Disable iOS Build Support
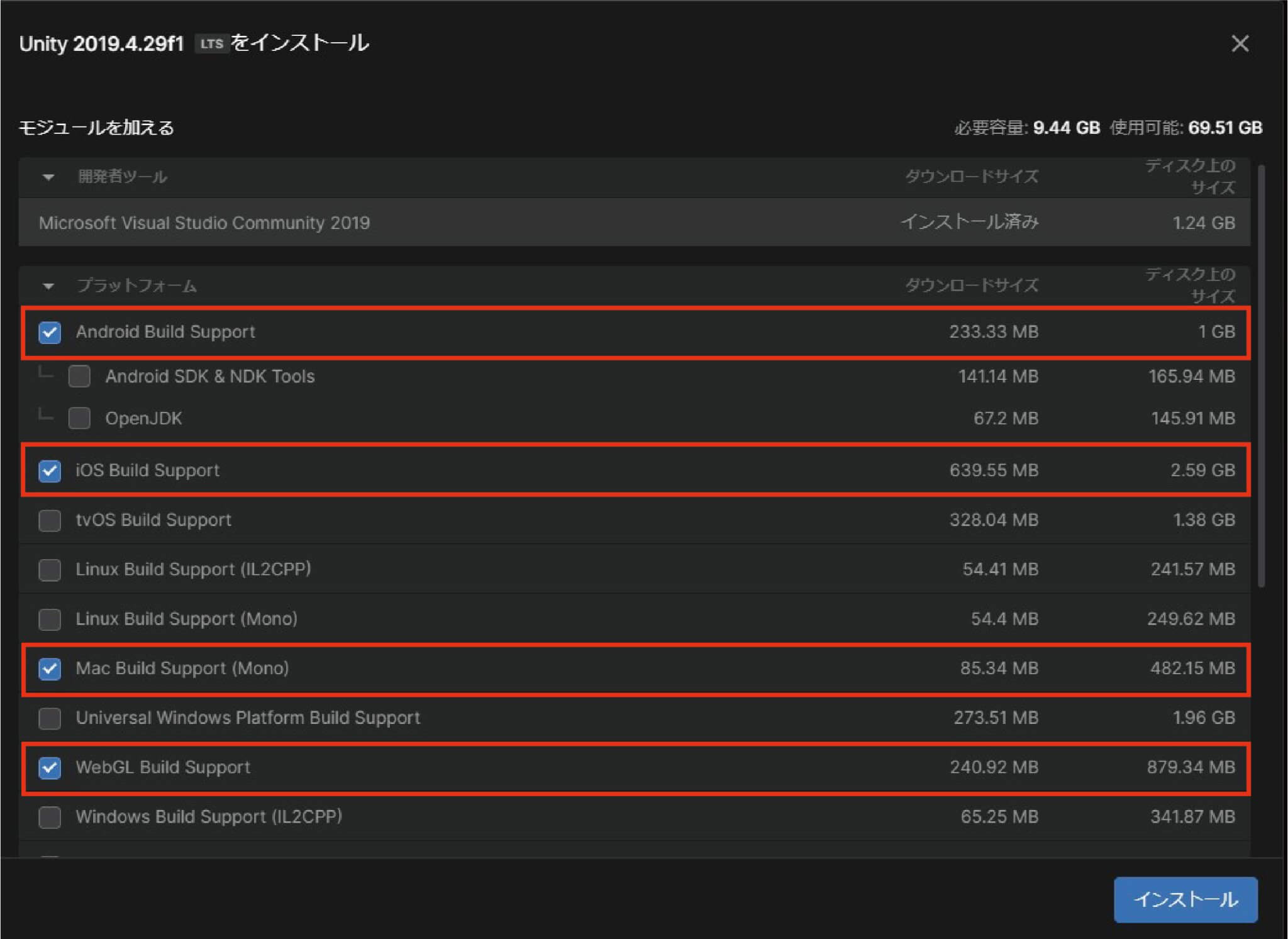 50,470
